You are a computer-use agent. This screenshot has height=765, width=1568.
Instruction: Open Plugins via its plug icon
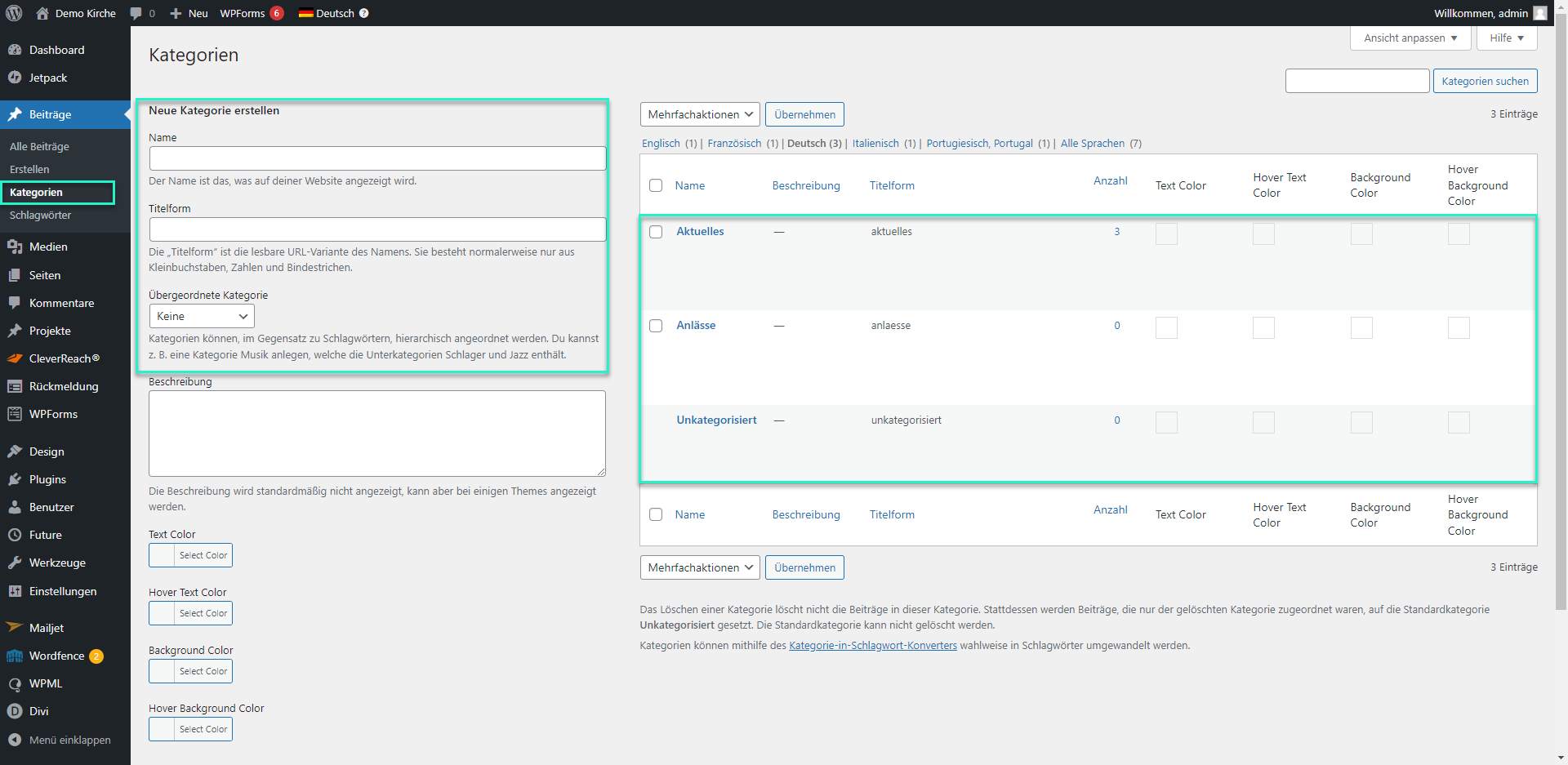(15, 479)
